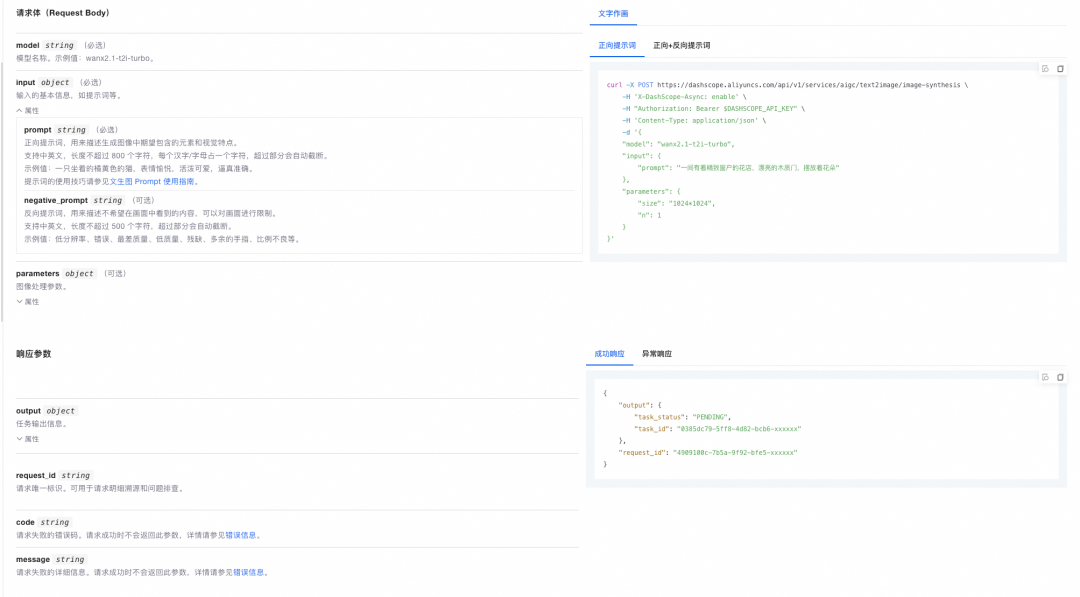Click the Content-Type header line
The image size is (1080, 597).
pos(694,121)
